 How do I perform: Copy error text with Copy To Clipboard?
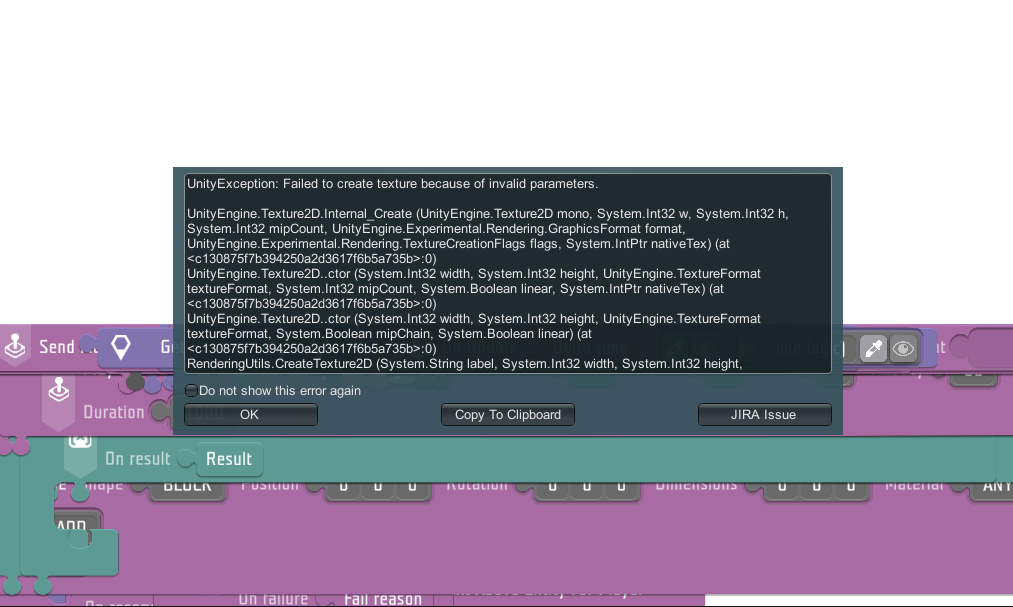508,414
